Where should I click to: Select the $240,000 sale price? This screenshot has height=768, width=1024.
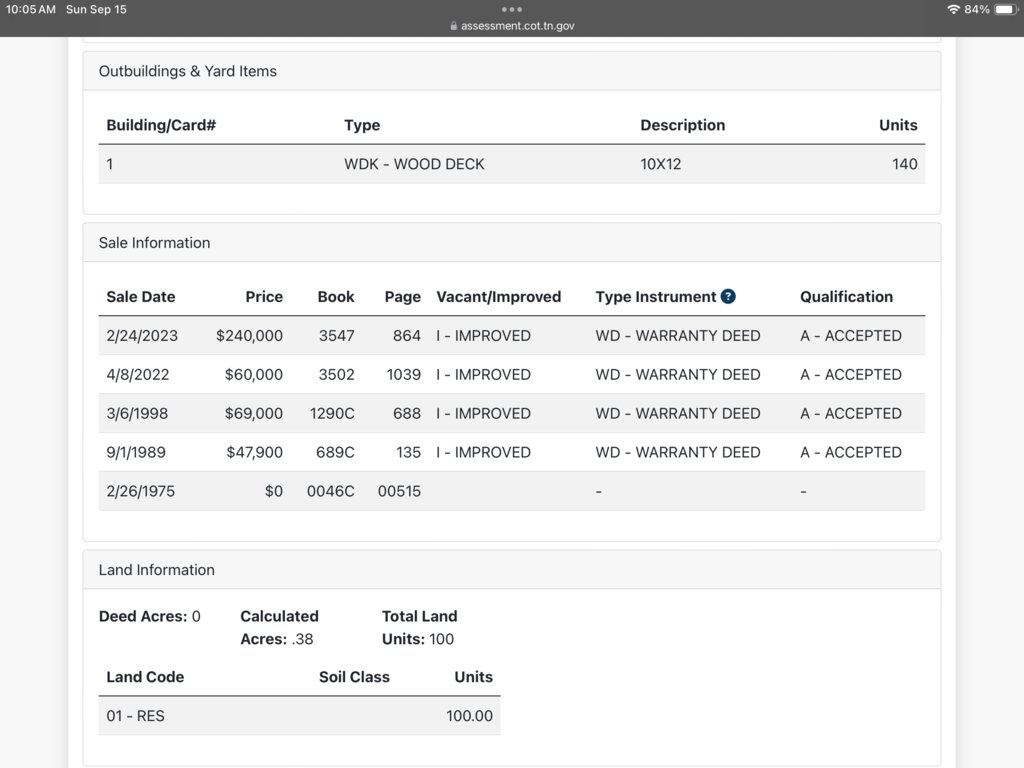(x=249, y=336)
